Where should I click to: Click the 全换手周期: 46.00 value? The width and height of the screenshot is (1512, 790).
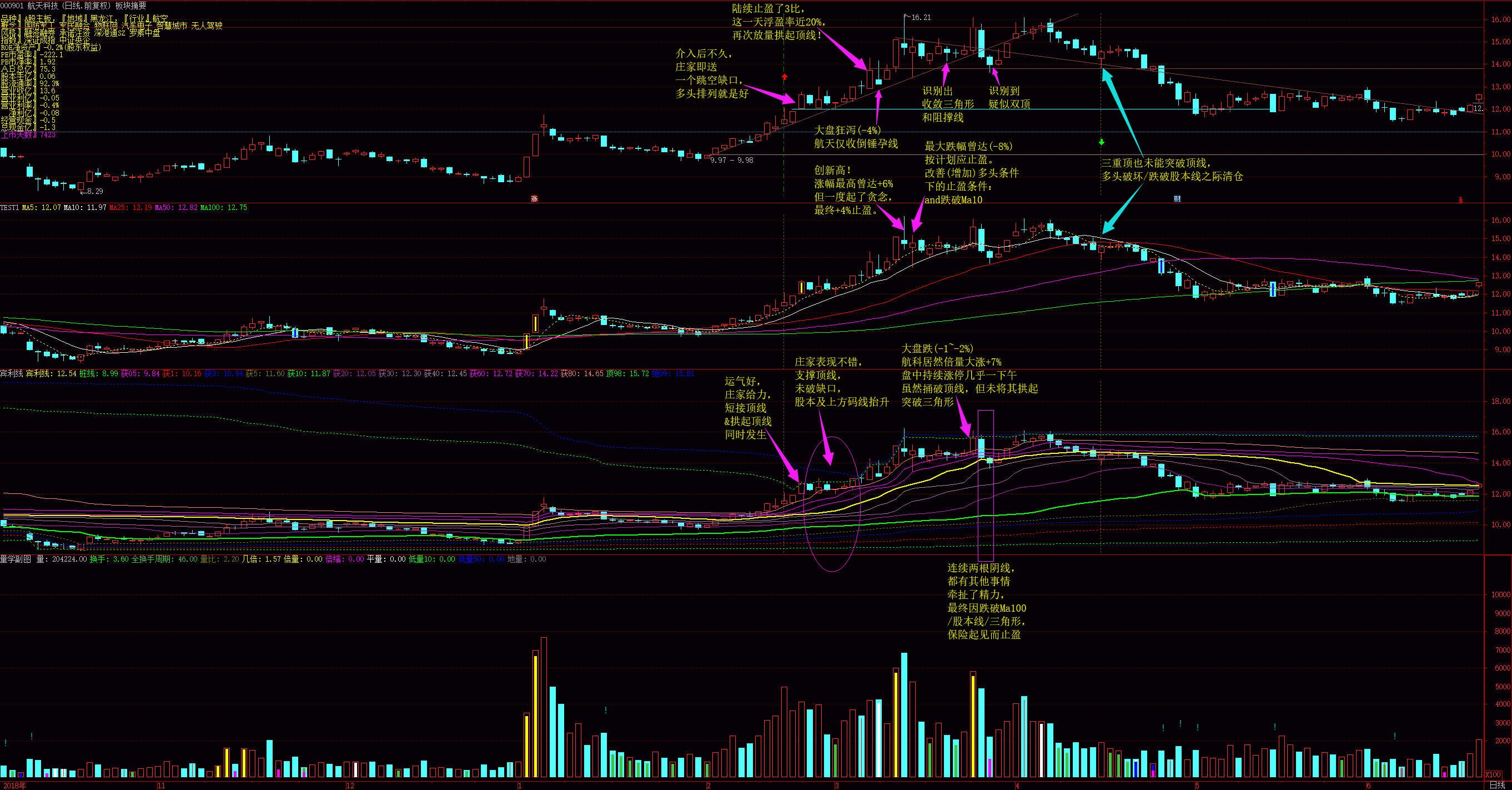(x=164, y=559)
